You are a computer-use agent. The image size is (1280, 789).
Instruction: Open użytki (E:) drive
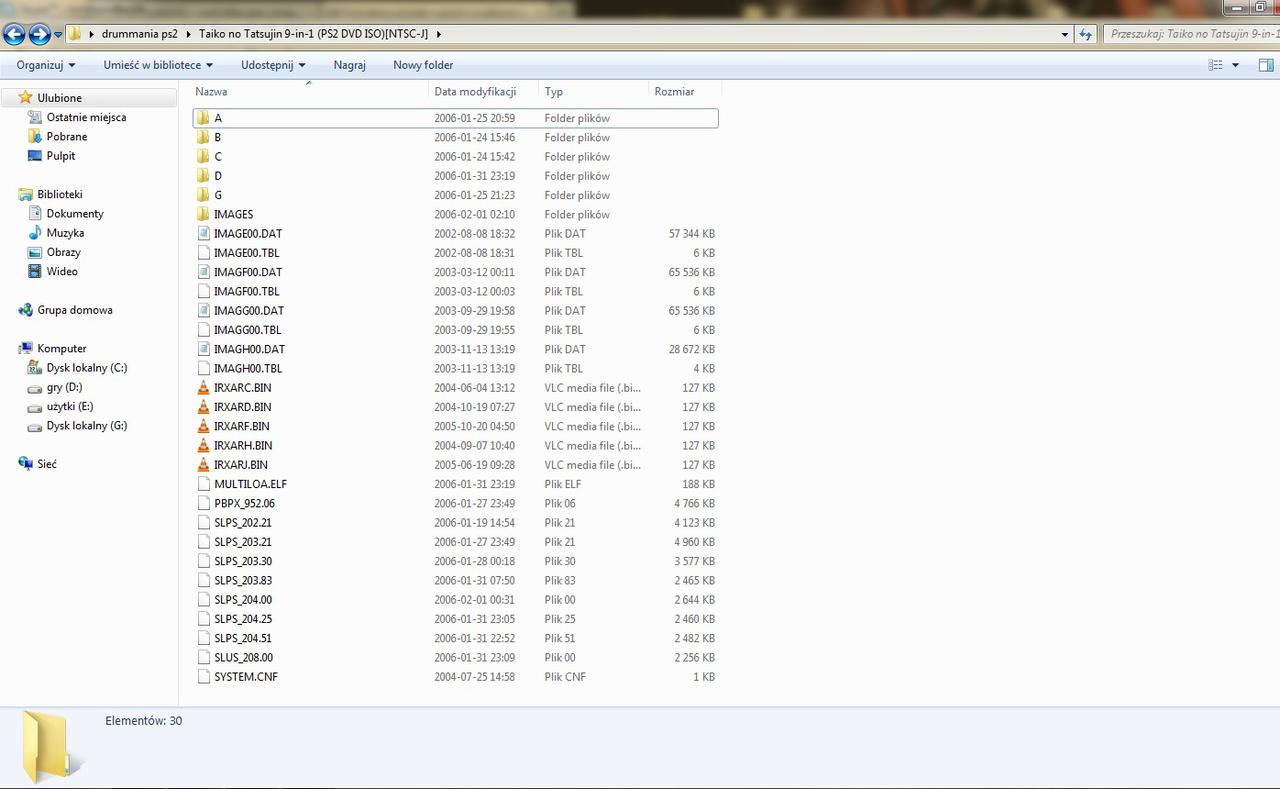click(x=69, y=406)
